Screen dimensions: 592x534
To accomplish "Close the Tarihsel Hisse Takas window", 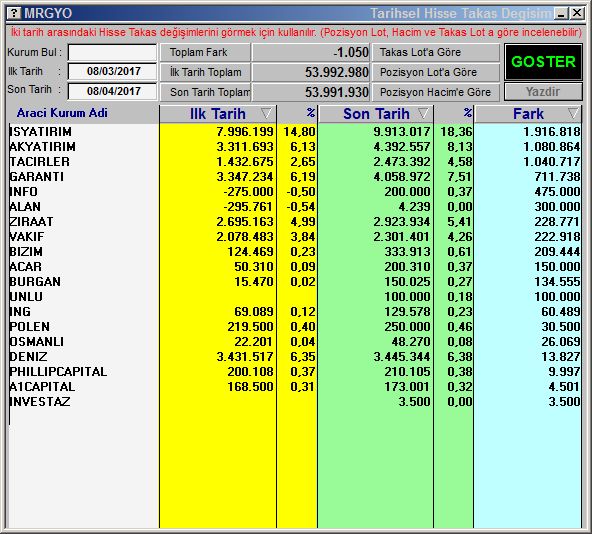I will click(577, 14).
